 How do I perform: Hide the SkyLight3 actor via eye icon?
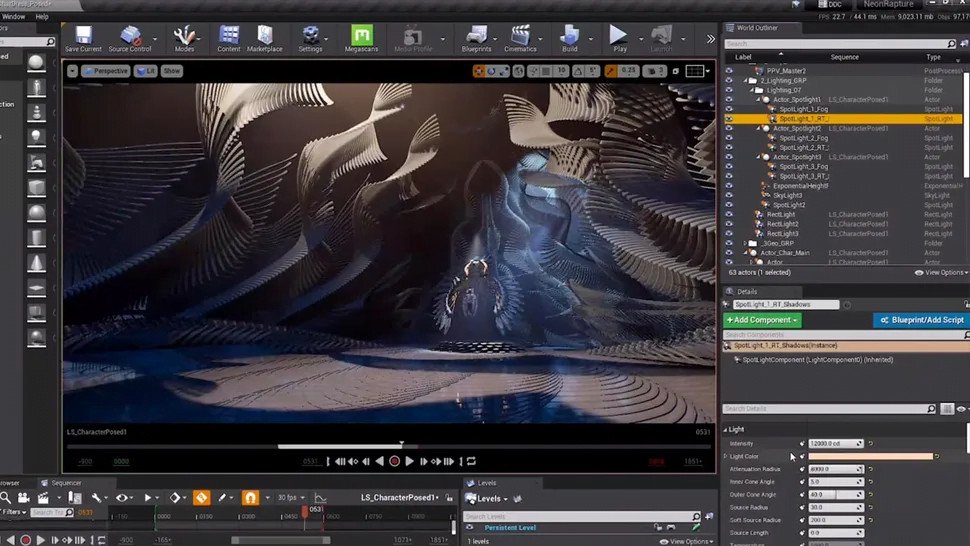(729, 195)
